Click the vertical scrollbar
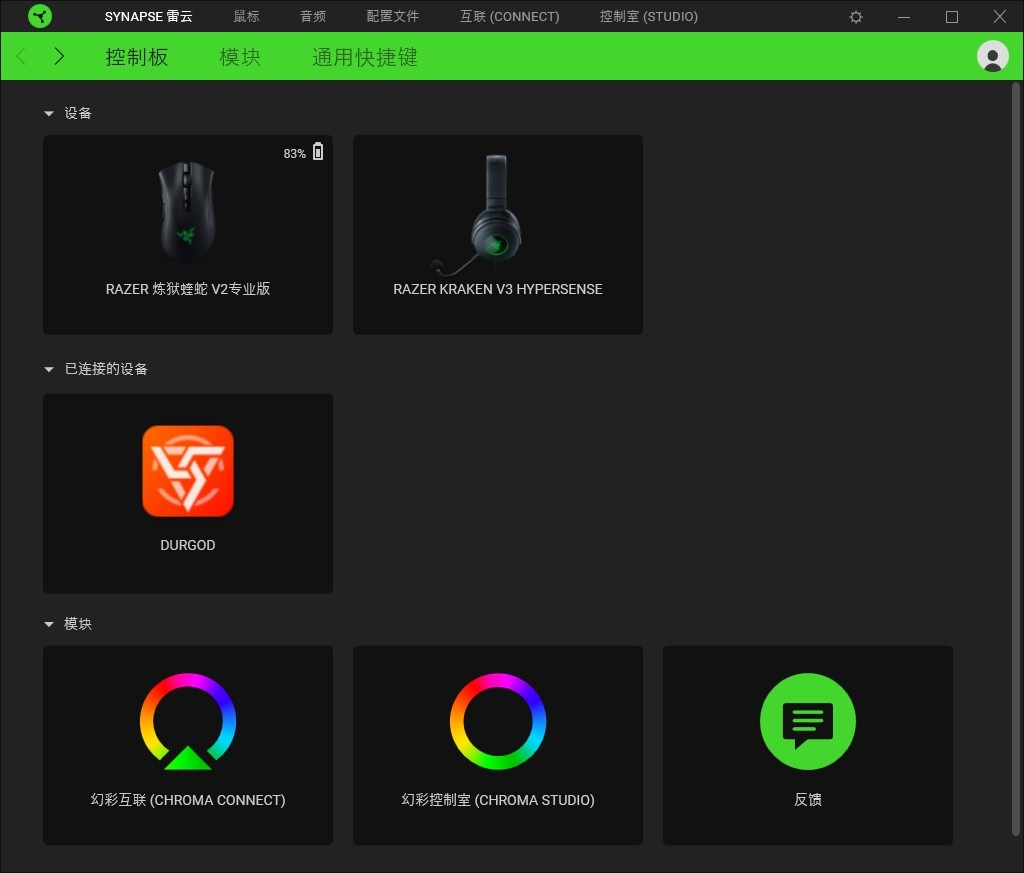Screen dimensions: 1024x873 1016,459
